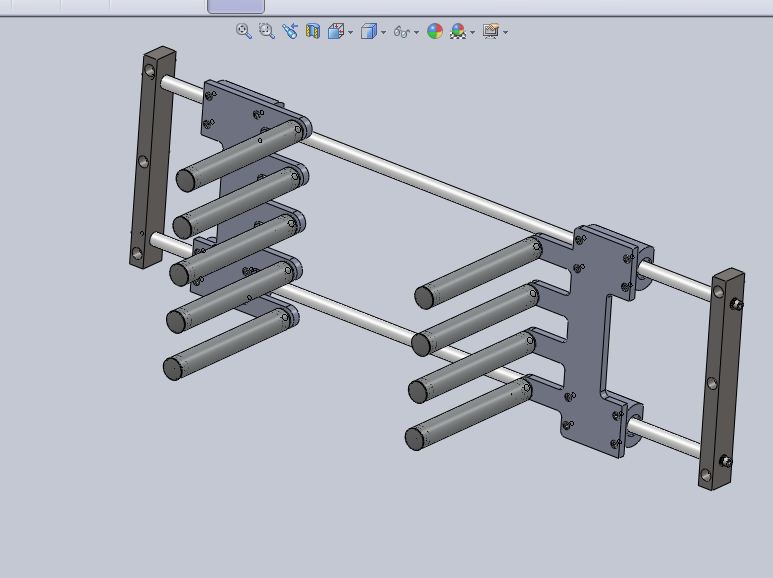This screenshot has width=773, height=578.
Task: Click the Hide/Show Items glasses icon
Action: [401, 32]
